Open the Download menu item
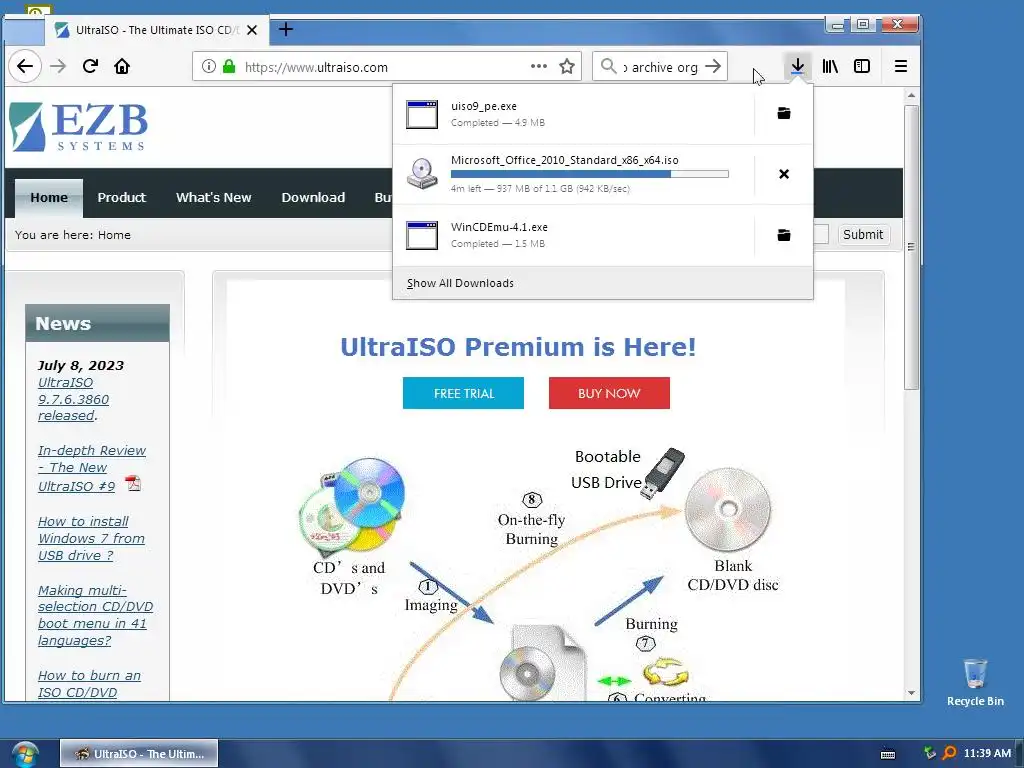 click(313, 197)
